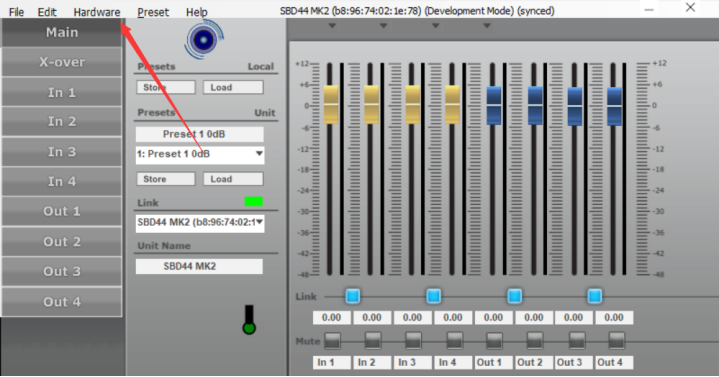Toggle the Out 3 / Out 4 link button

[x=595, y=296]
